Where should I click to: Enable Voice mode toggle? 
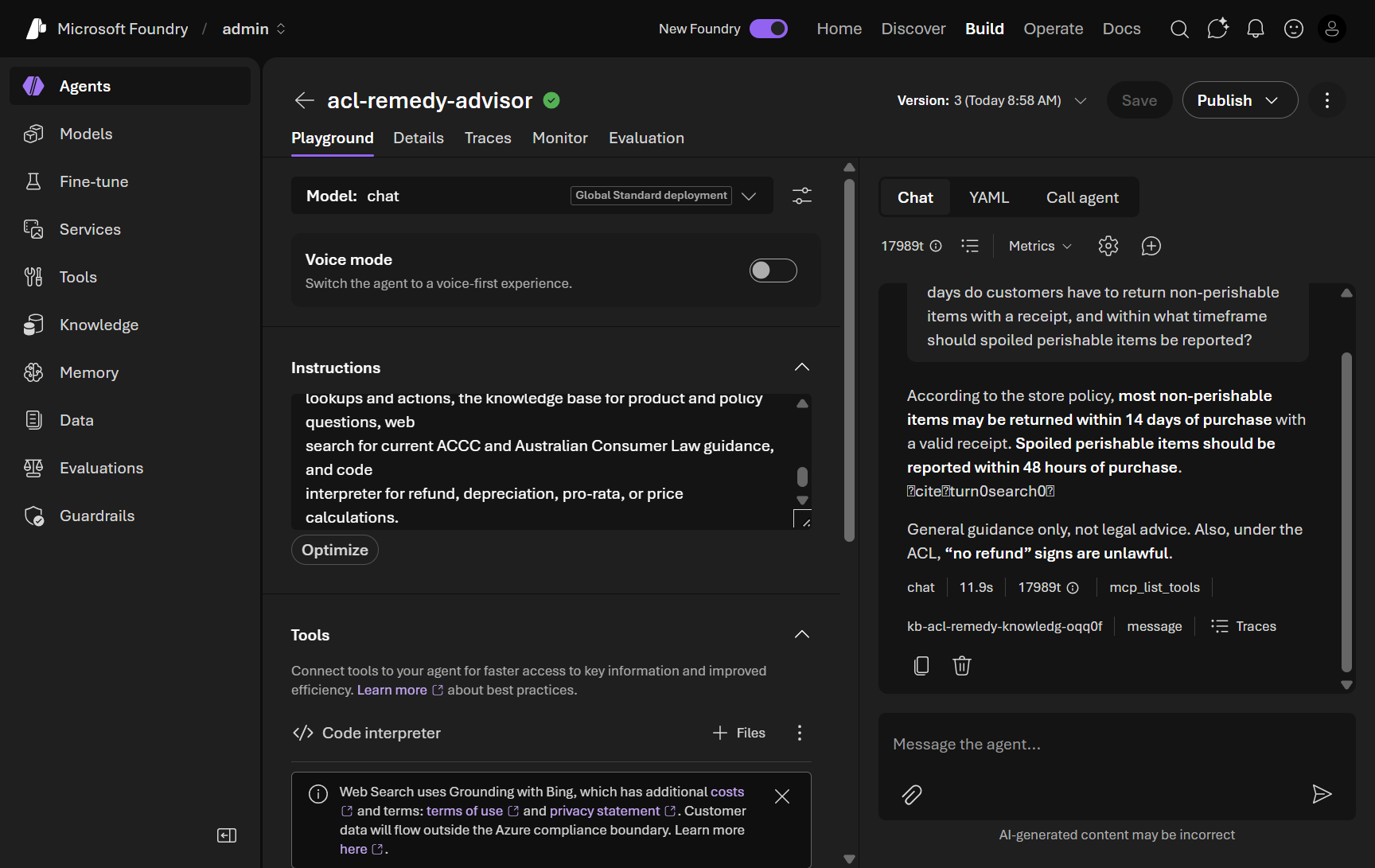click(x=773, y=271)
